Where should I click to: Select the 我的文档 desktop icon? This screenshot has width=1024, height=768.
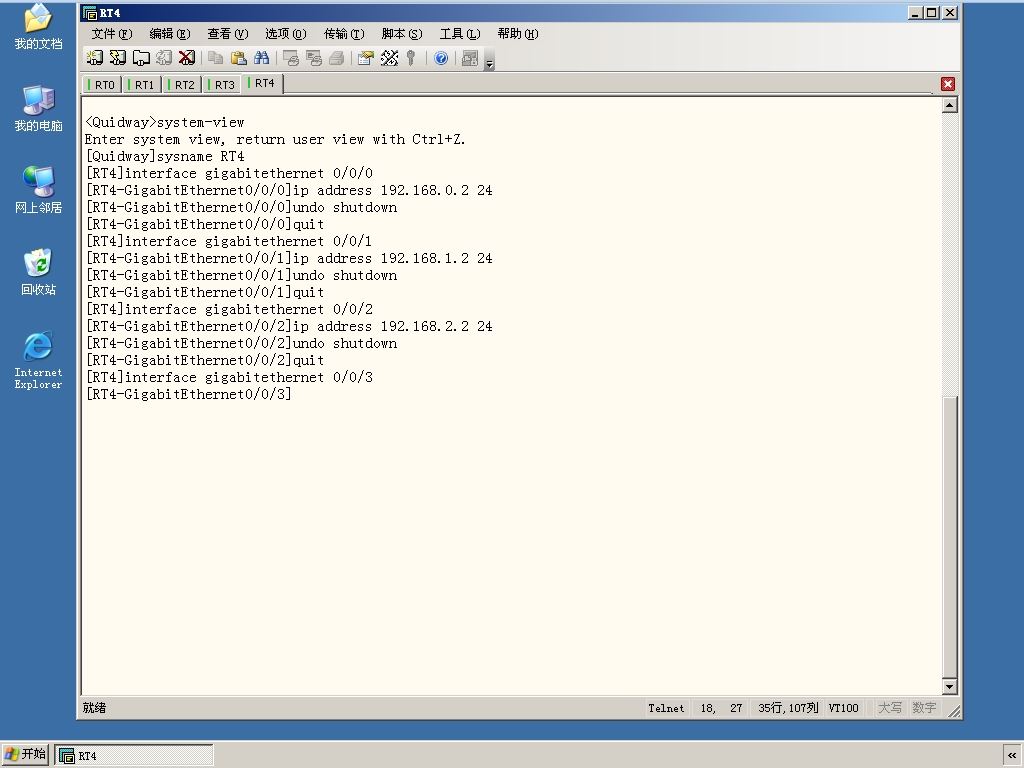[39, 27]
